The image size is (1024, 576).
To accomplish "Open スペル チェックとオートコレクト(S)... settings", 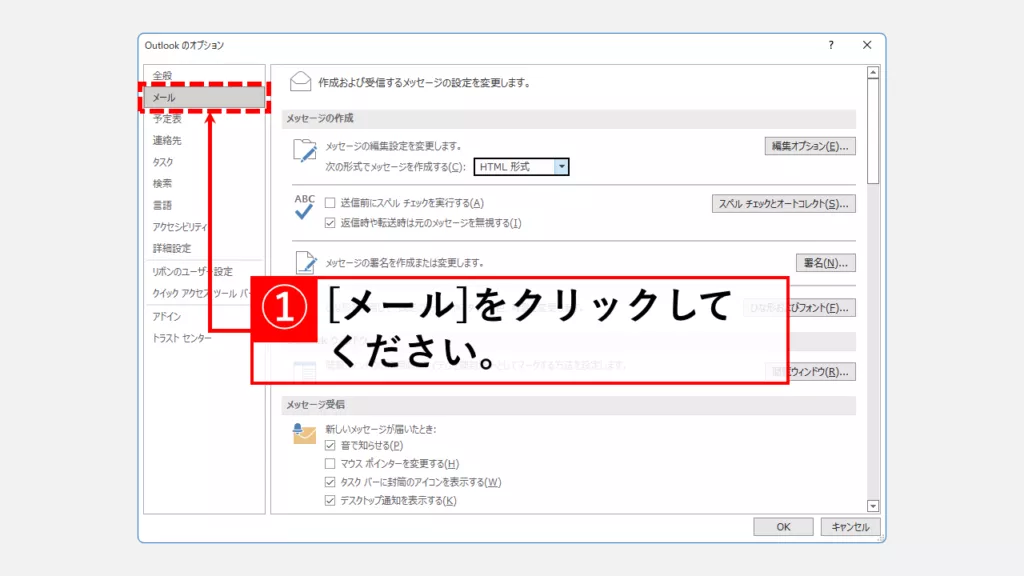I will click(783, 204).
